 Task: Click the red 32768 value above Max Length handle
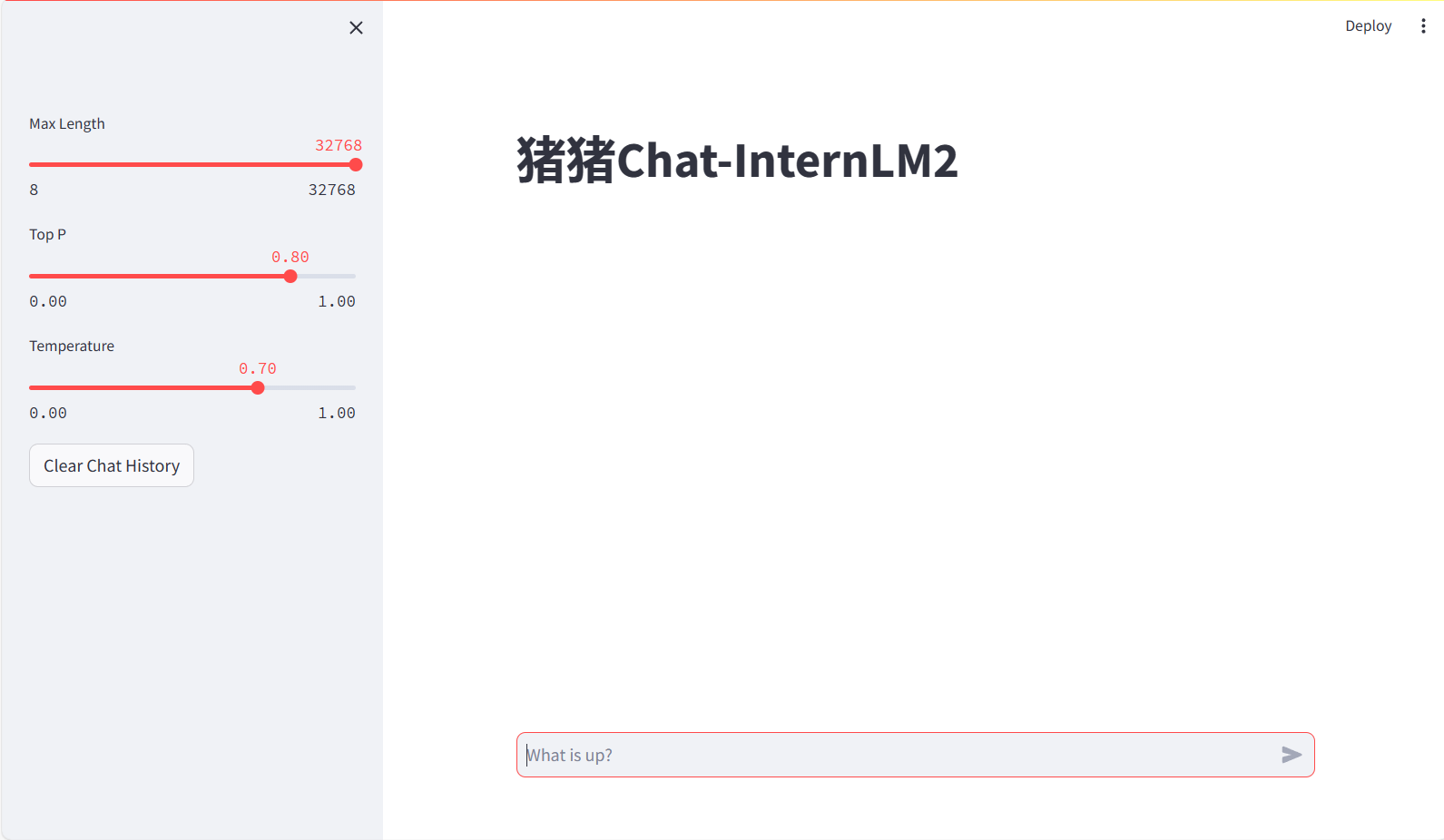(x=339, y=145)
